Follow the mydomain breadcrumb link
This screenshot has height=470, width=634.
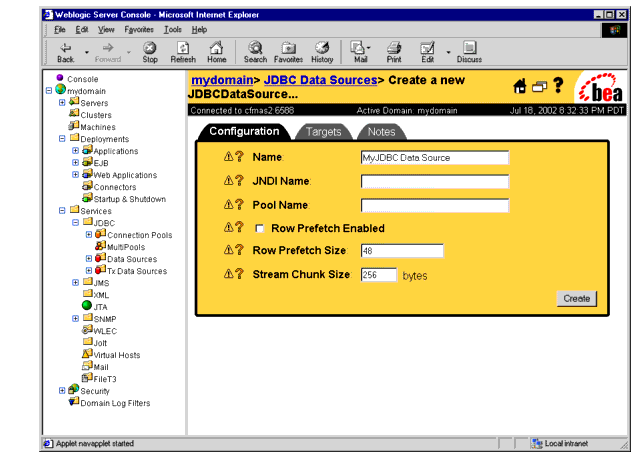pyautogui.click(x=222, y=80)
